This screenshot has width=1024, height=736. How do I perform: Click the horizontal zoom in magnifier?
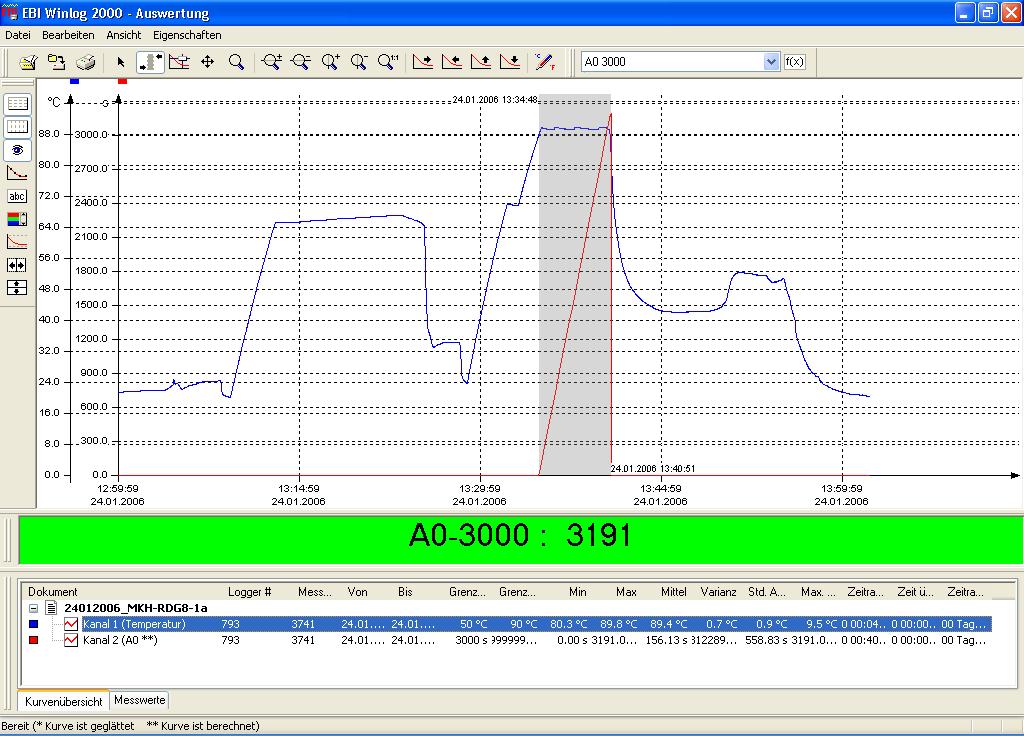click(x=272, y=62)
